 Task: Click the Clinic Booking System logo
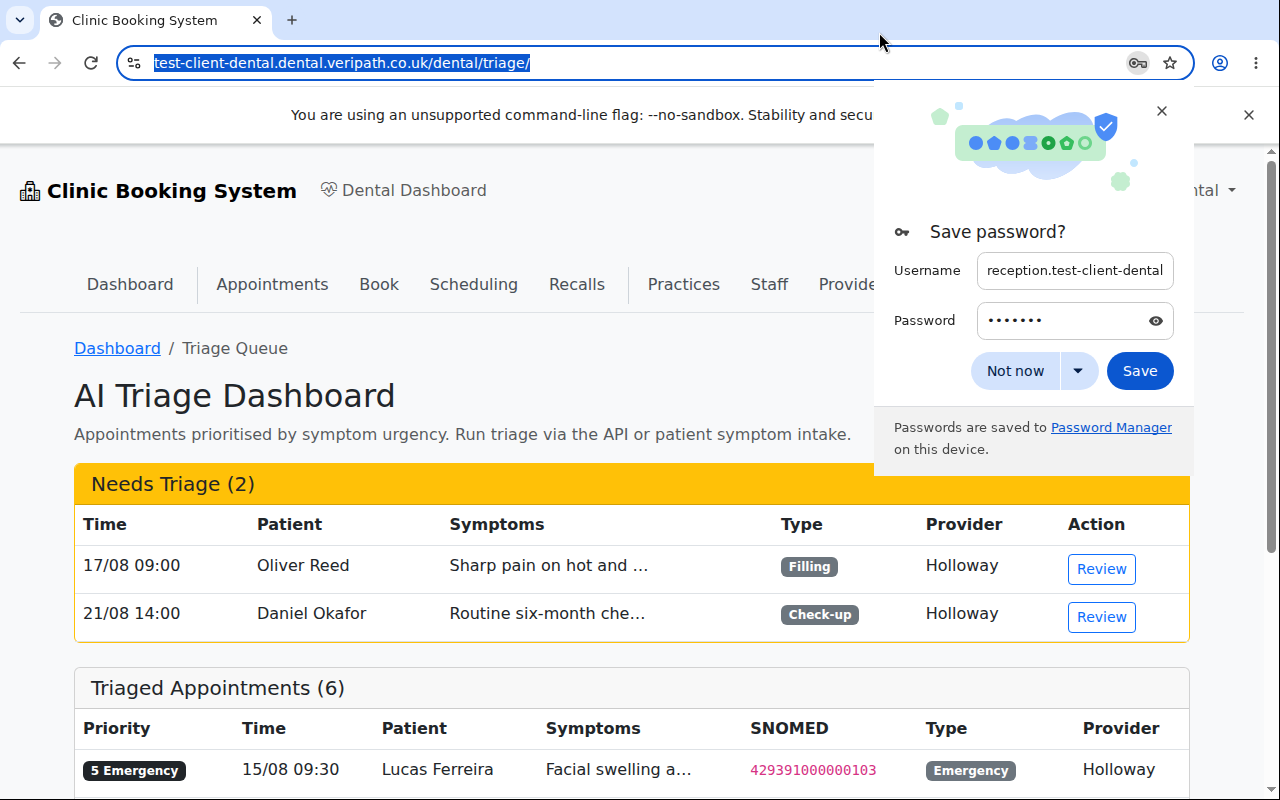pyautogui.click(x=158, y=191)
